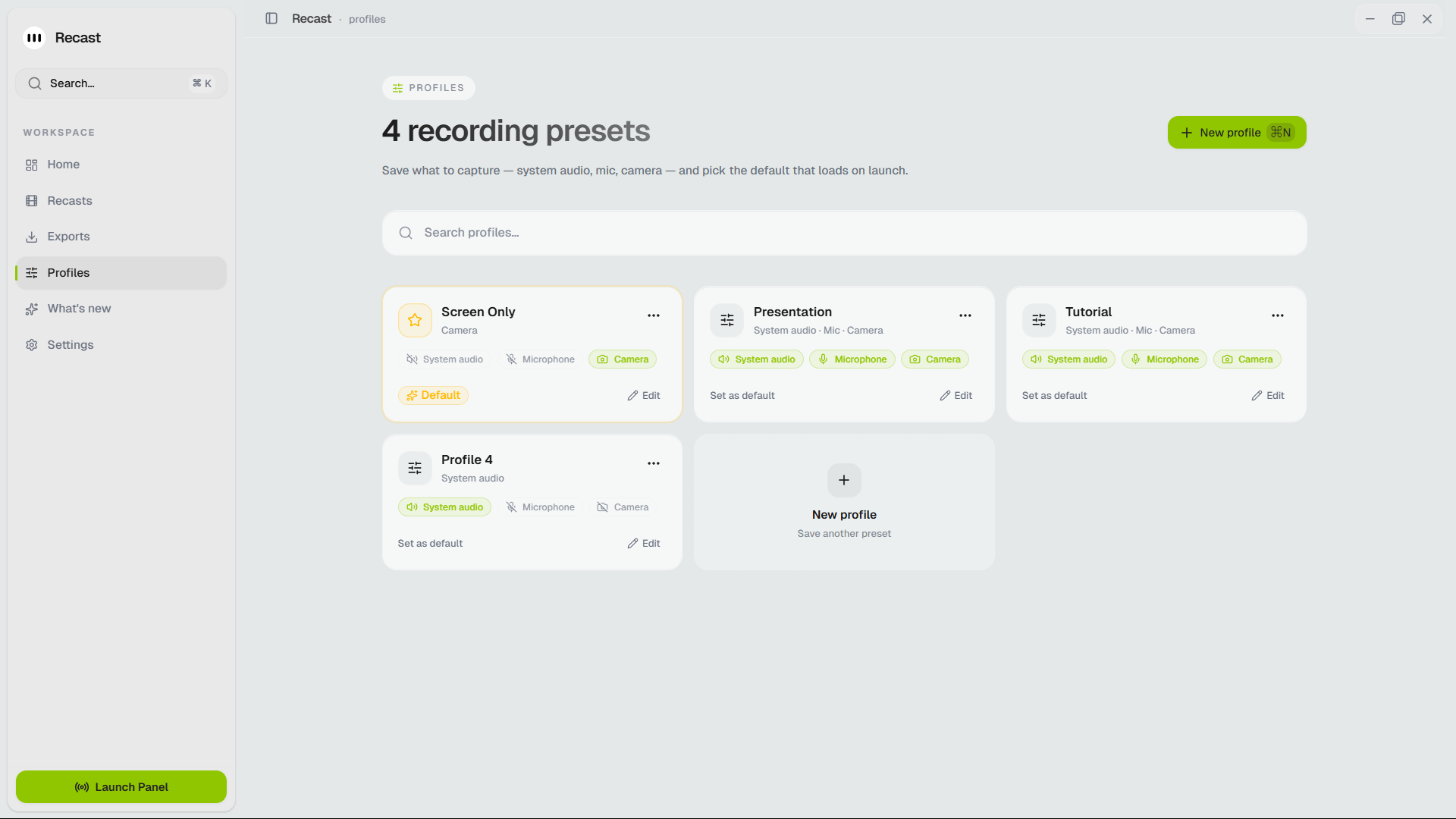This screenshot has height=819, width=1456.
Task: Click the sliders icon on Tutorial card
Action: coord(1039,320)
